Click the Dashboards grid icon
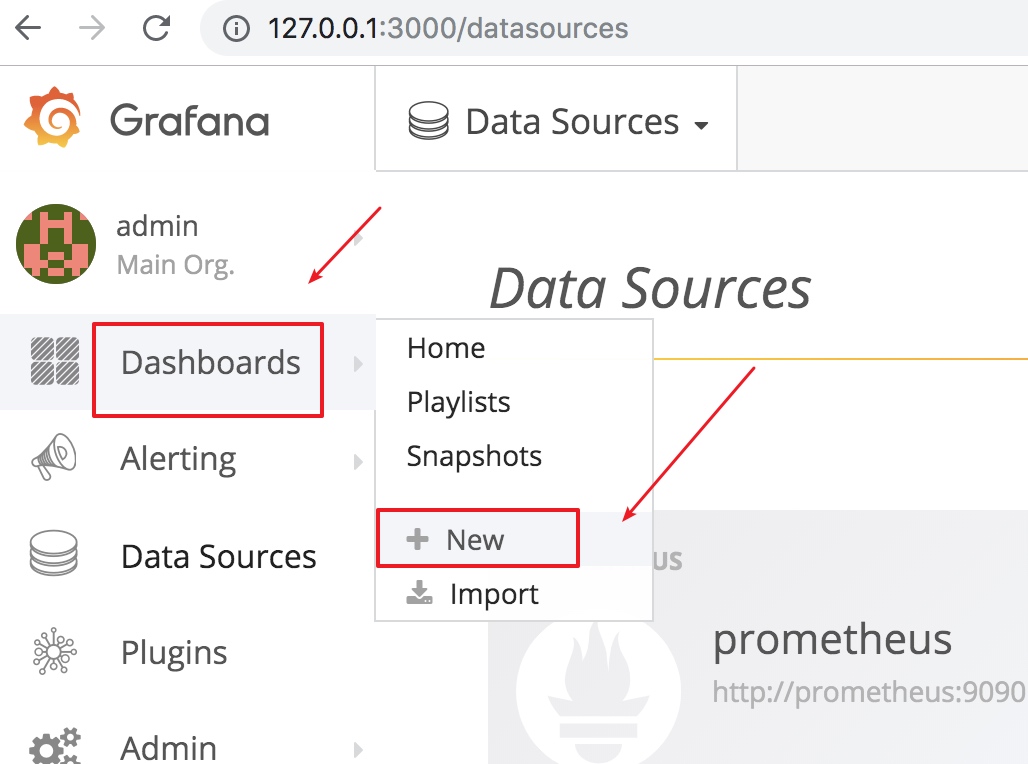Image resolution: width=1028 pixels, height=764 pixels. click(x=55, y=361)
